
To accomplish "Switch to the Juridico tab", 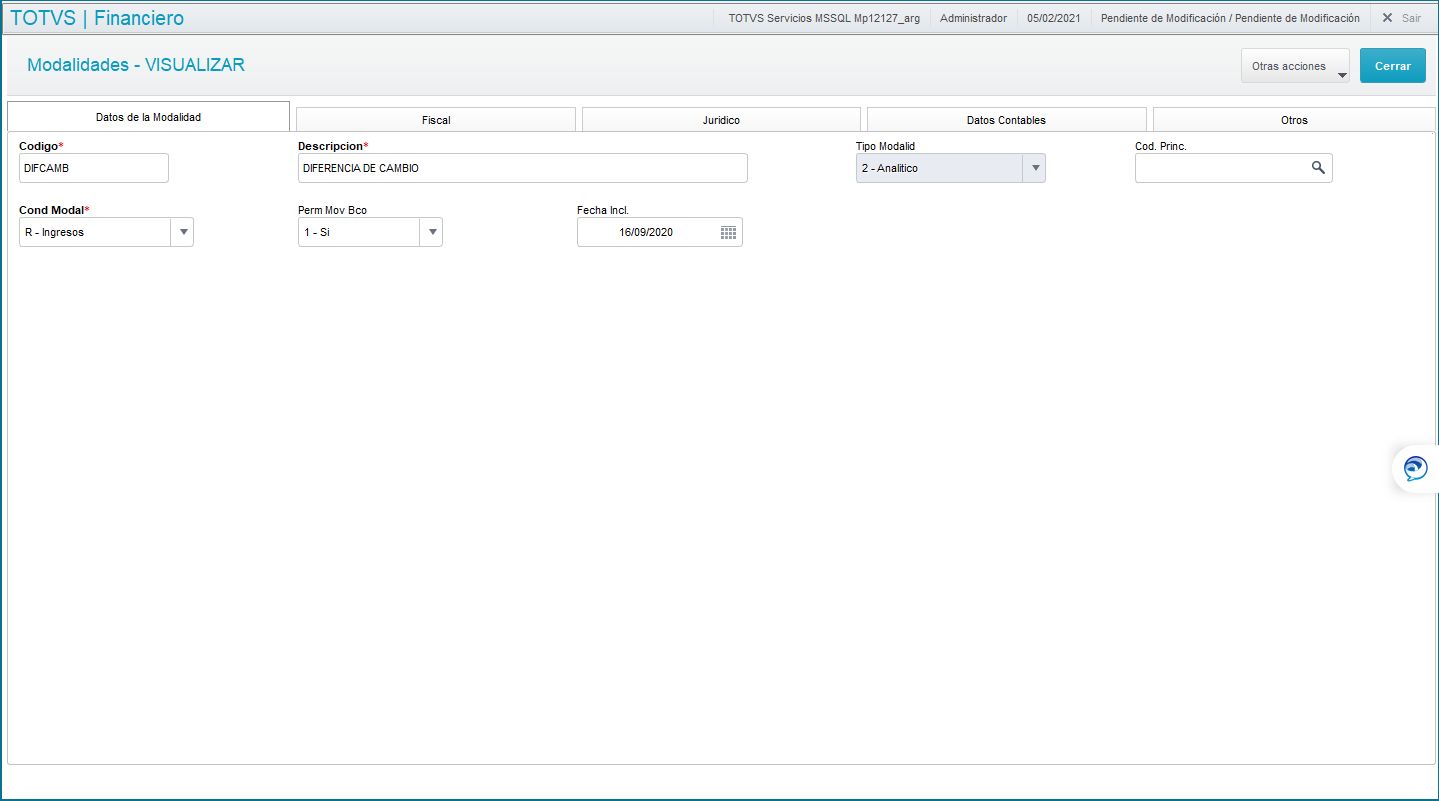I will [x=721, y=120].
